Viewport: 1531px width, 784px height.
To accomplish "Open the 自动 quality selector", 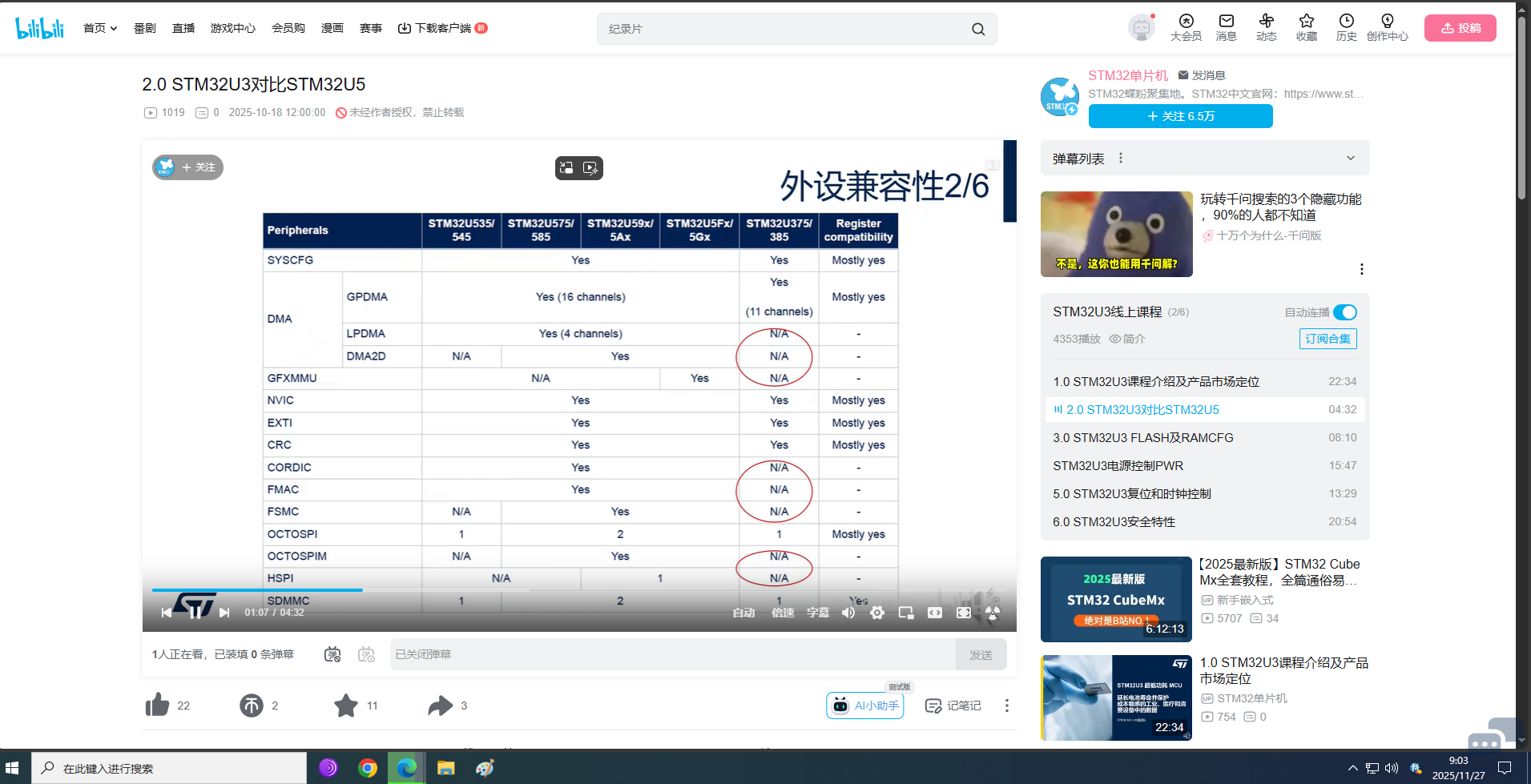I will pyautogui.click(x=744, y=613).
